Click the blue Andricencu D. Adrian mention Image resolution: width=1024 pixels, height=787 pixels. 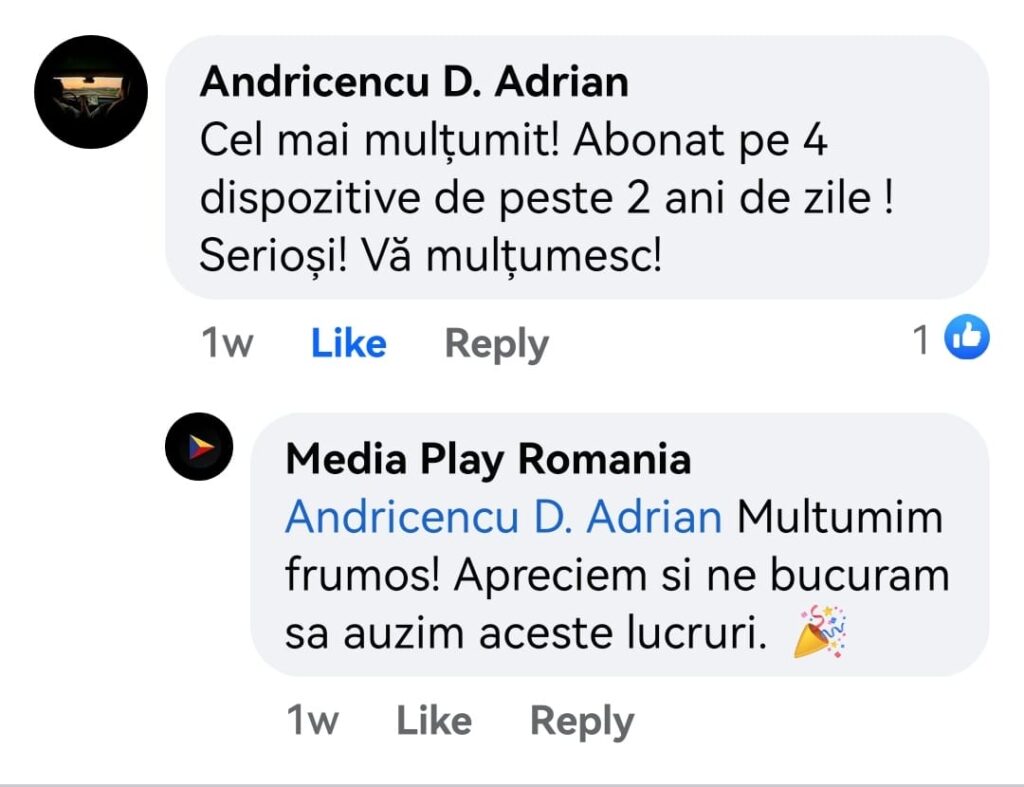coord(503,518)
